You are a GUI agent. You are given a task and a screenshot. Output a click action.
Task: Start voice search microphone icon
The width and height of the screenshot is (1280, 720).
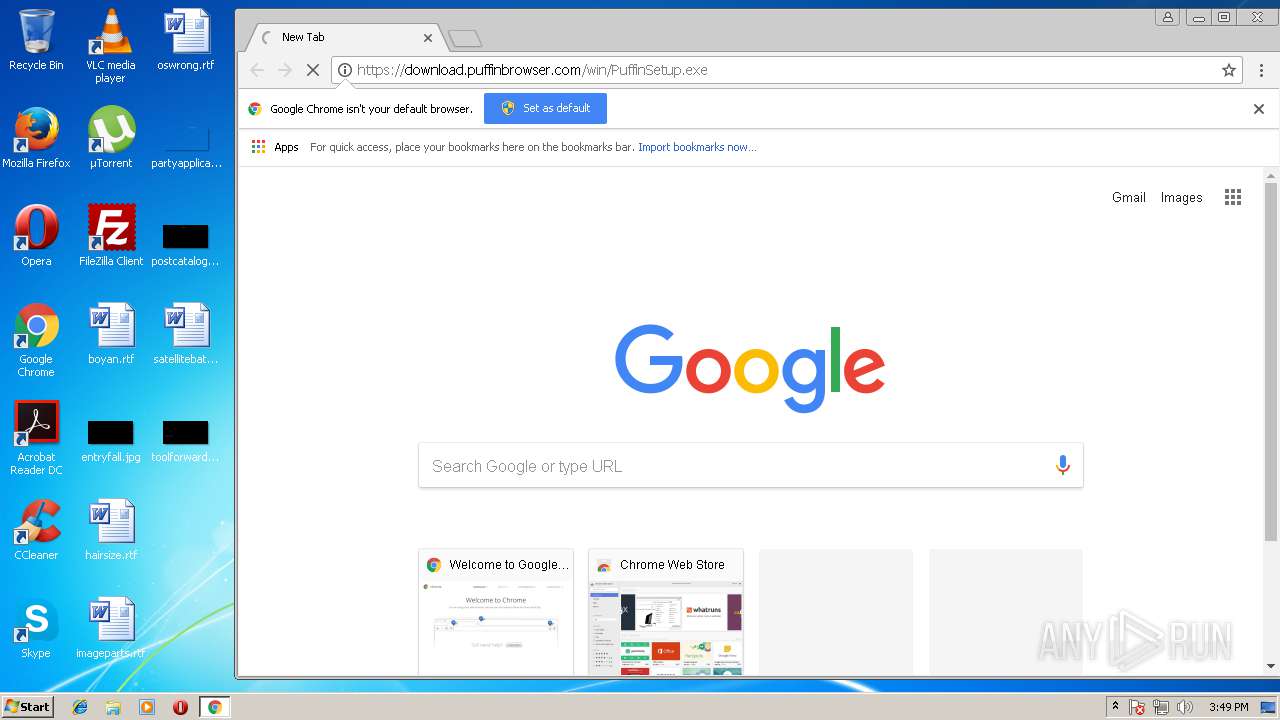(x=1062, y=465)
